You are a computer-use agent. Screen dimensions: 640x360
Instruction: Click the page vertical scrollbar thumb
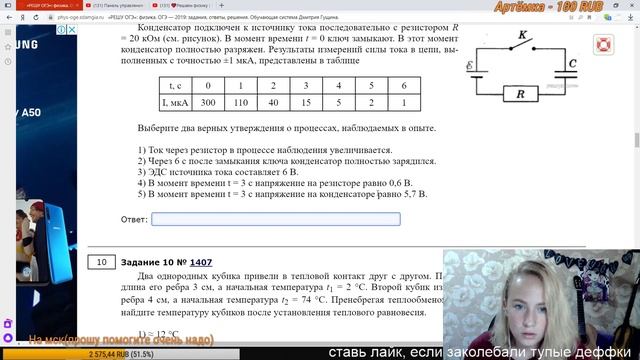pyautogui.click(x=637, y=140)
